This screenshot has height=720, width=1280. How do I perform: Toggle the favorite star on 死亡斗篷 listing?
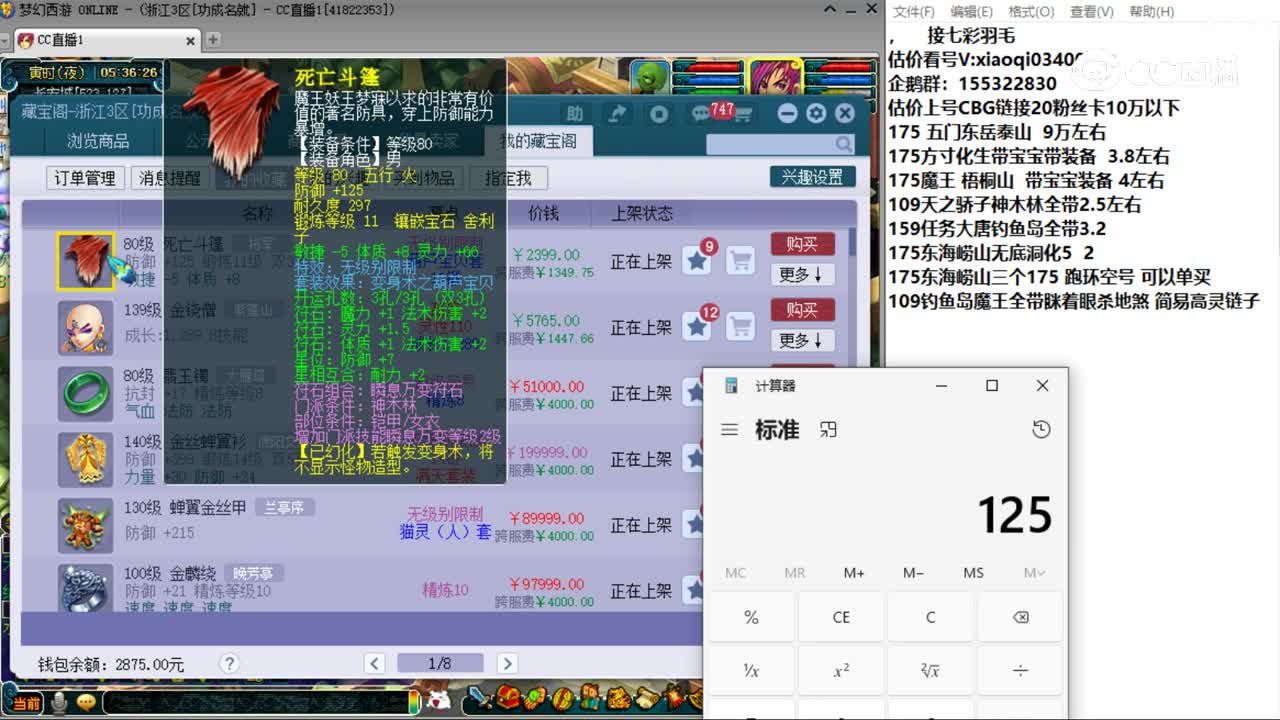697,258
